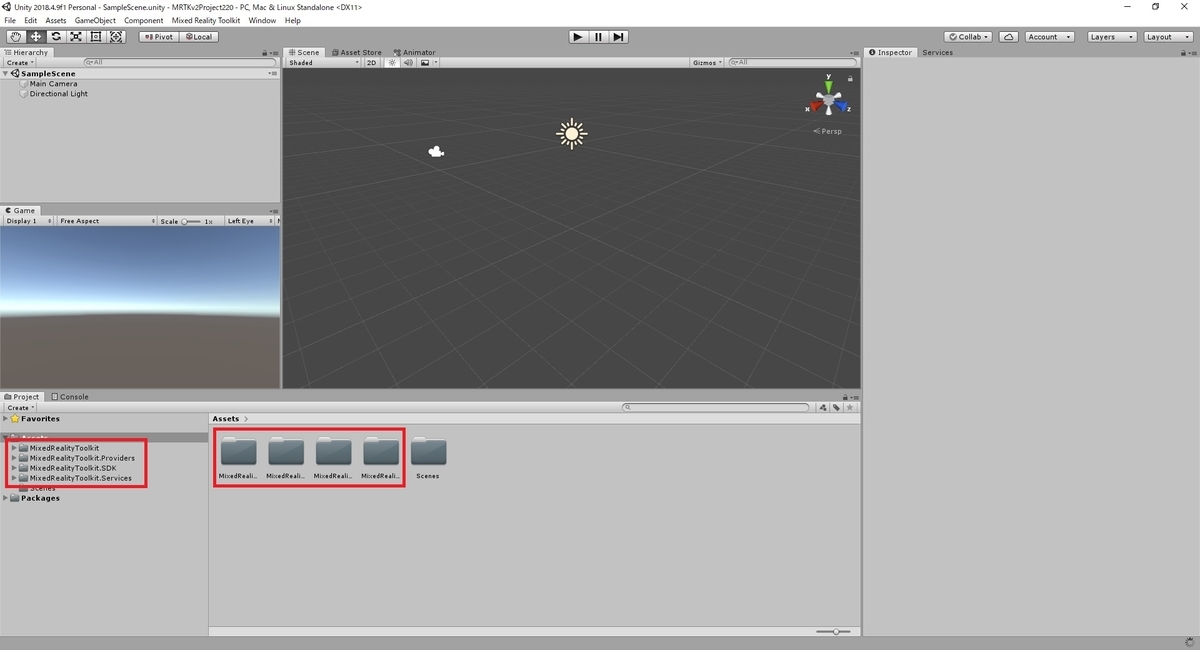The width and height of the screenshot is (1200, 650).
Task: Toggle scene effects image button
Action: 424,63
